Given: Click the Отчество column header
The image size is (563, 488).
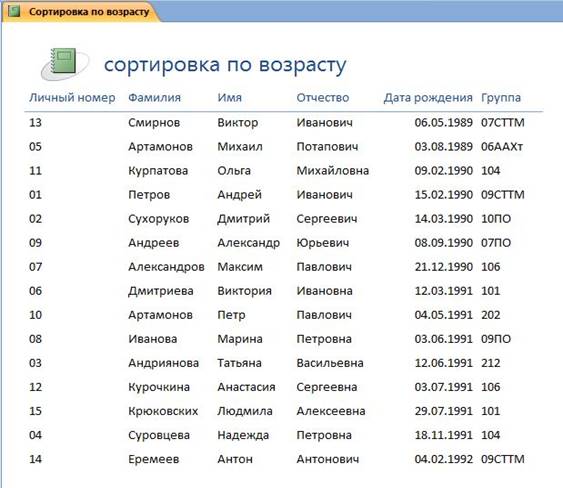Looking at the screenshot, I should click(322, 98).
